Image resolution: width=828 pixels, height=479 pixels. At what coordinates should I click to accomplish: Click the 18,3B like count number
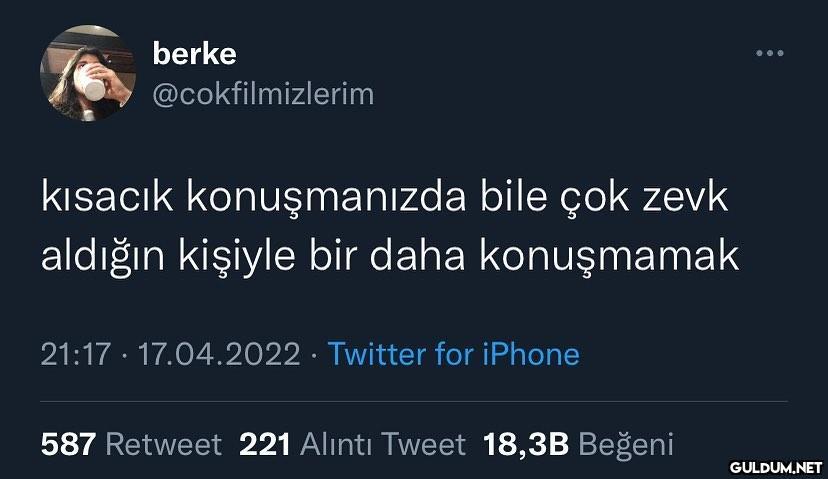(525, 444)
